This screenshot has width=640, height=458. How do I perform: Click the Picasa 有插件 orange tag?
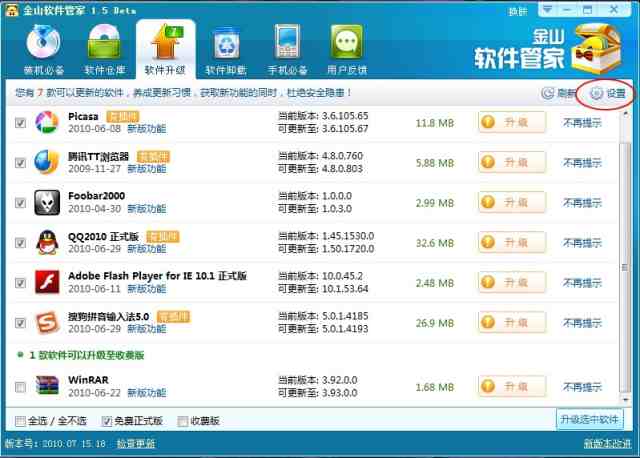click(122, 116)
